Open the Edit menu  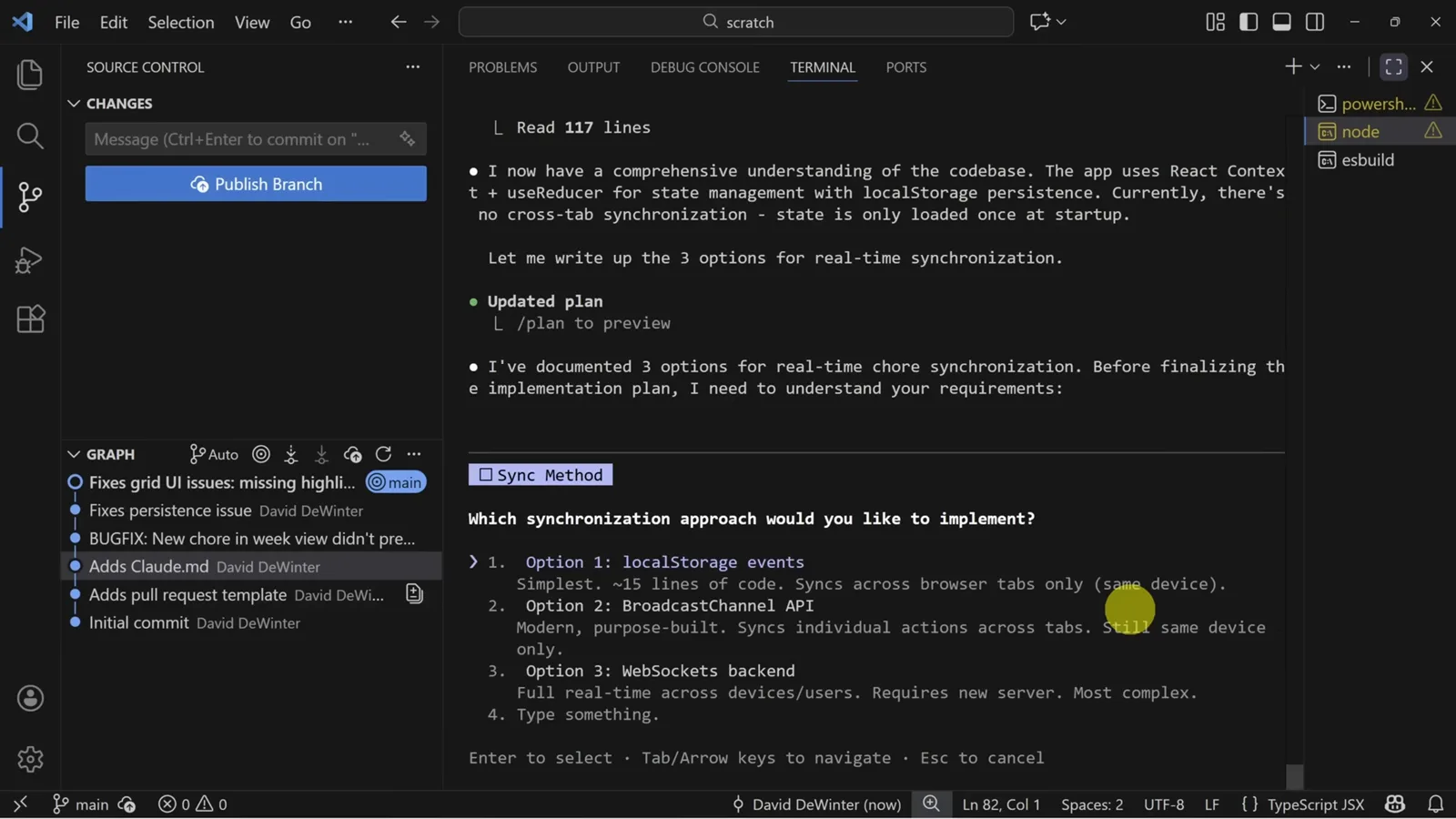click(x=113, y=22)
